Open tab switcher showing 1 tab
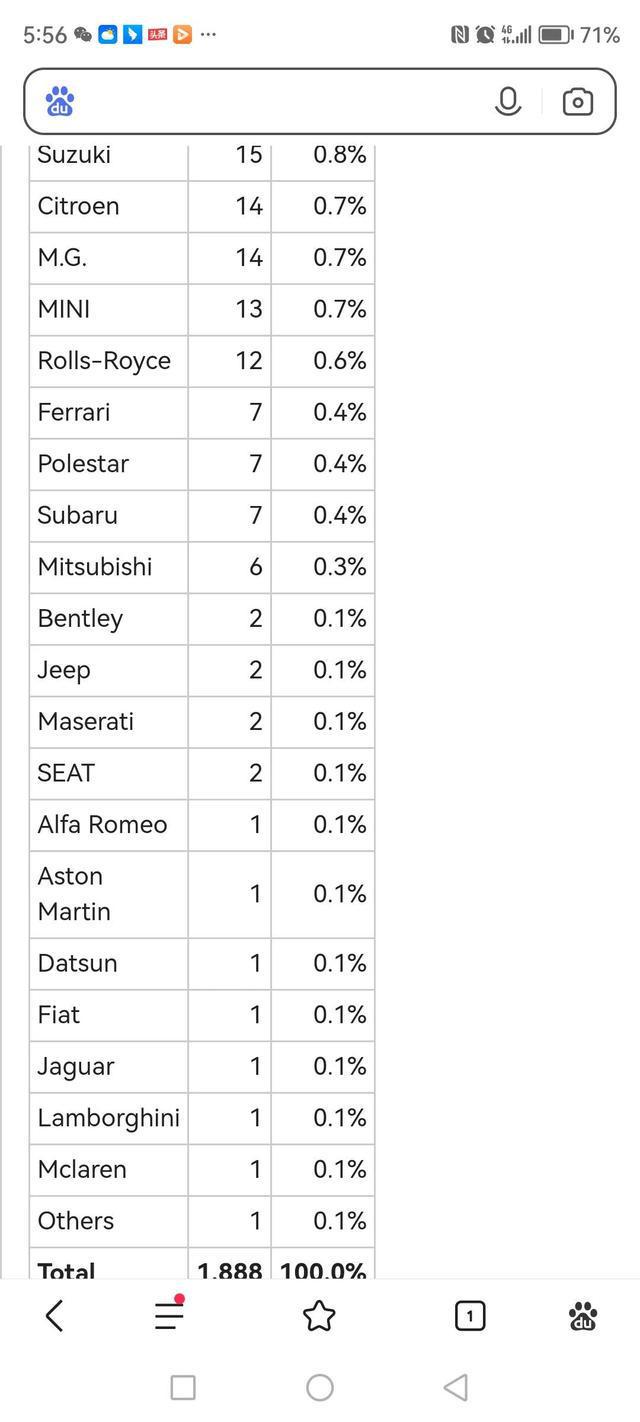Image resolution: width=640 pixels, height=1422 pixels. point(469,1316)
